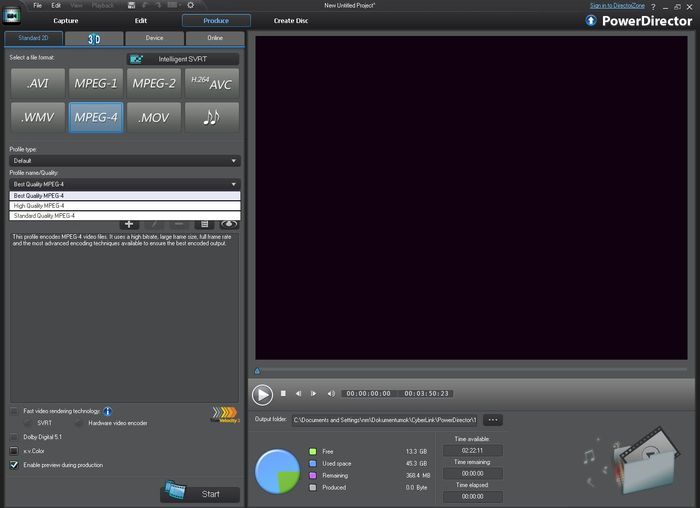Image resolution: width=700 pixels, height=508 pixels.
Task: Click the Intelligent SVRT icon
Action: point(136,59)
